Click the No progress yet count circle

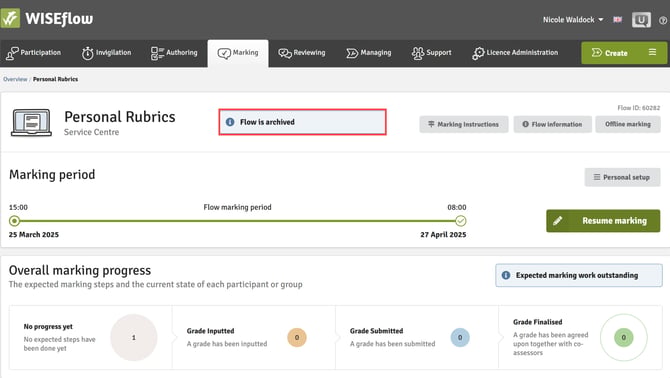134,337
